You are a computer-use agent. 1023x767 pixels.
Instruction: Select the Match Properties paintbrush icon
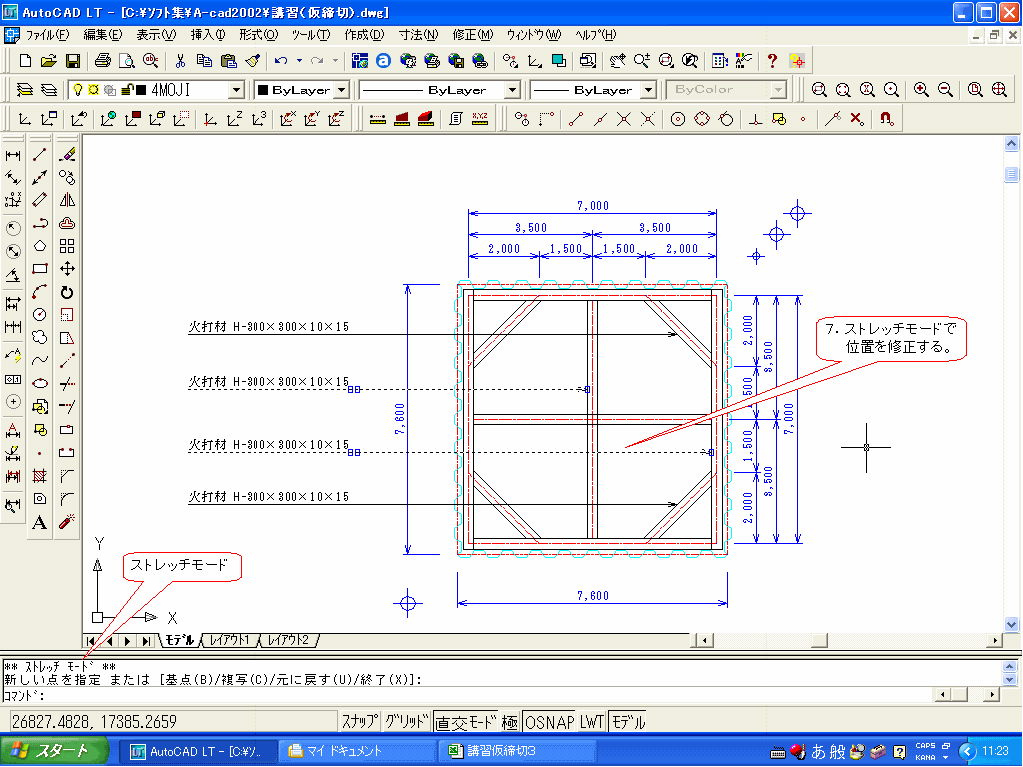point(252,61)
